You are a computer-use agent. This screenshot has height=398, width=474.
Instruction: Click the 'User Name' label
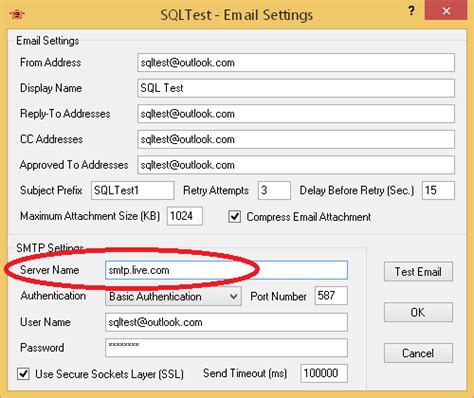pyautogui.click(x=45, y=322)
